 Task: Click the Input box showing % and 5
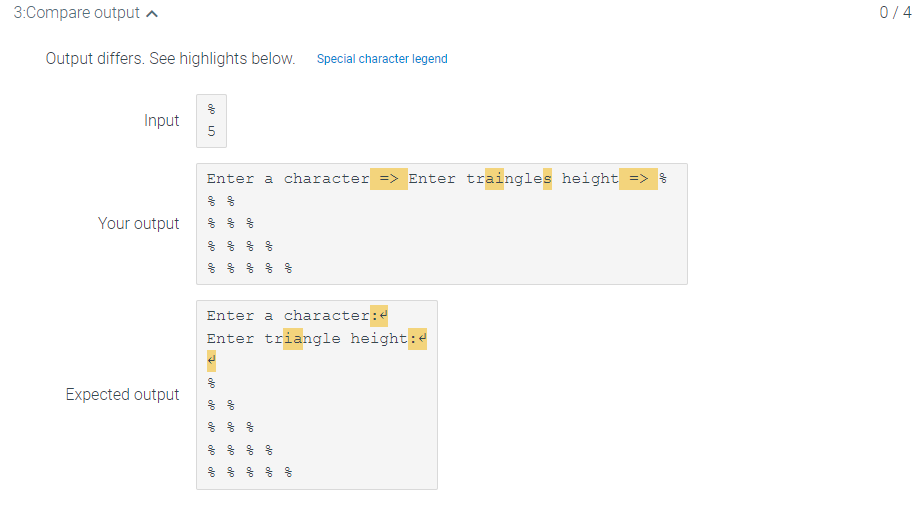211,121
